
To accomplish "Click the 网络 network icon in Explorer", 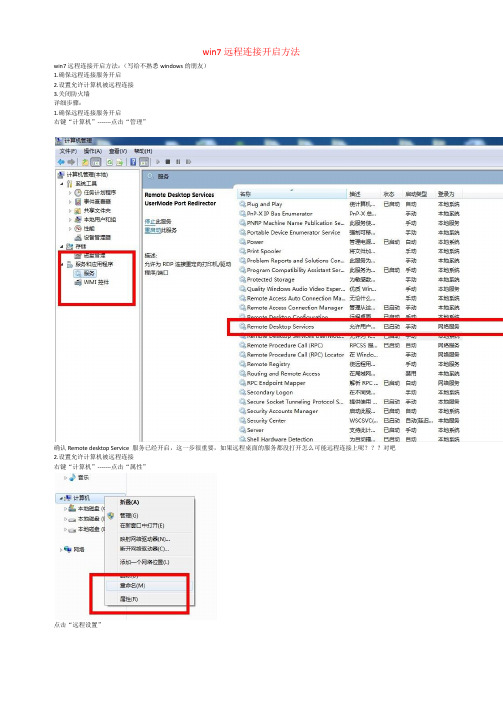I will [68, 549].
